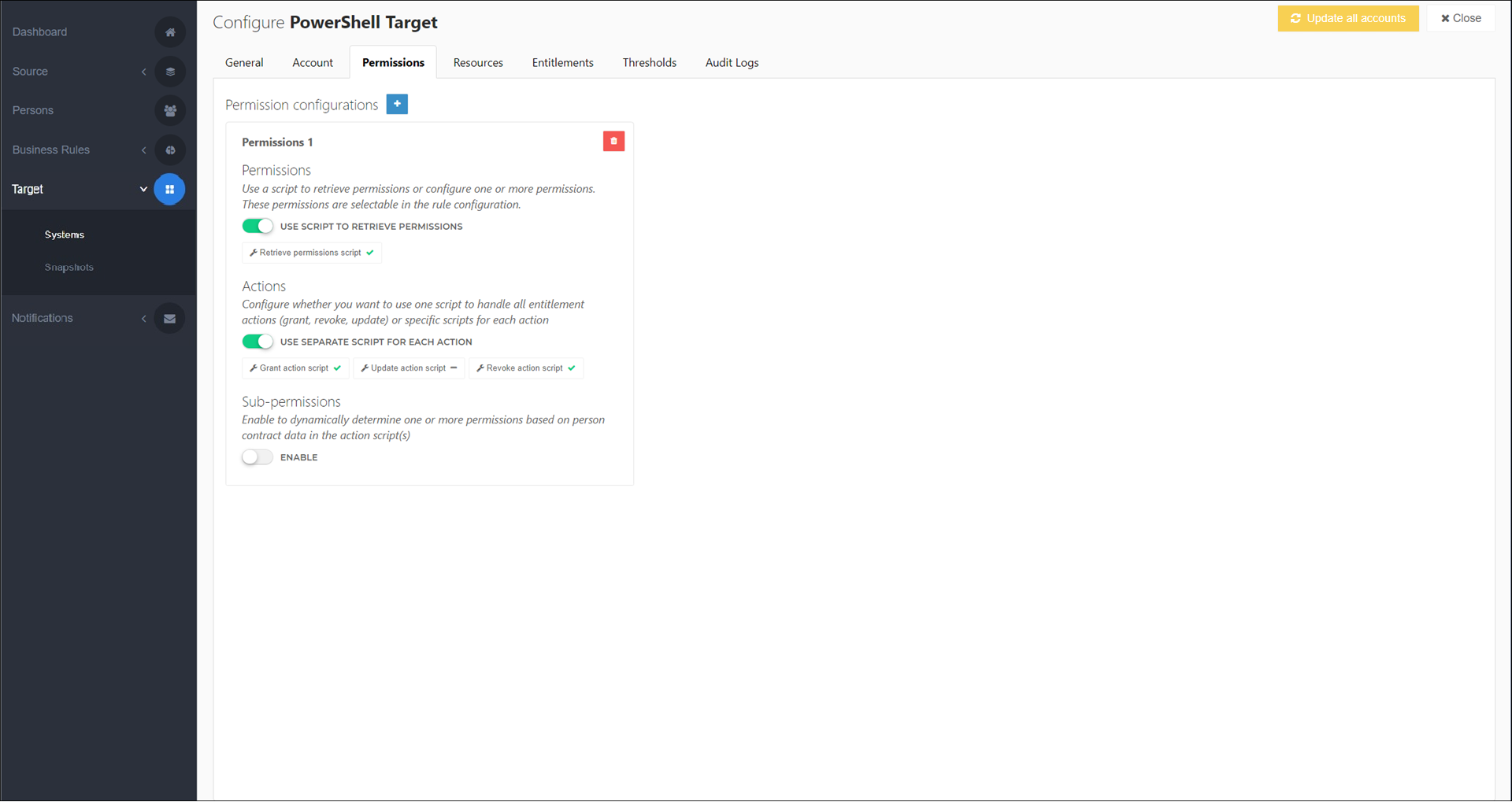Image resolution: width=1512 pixels, height=802 pixels.
Task: Expand the Notifications chevron
Action: point(144,319)
